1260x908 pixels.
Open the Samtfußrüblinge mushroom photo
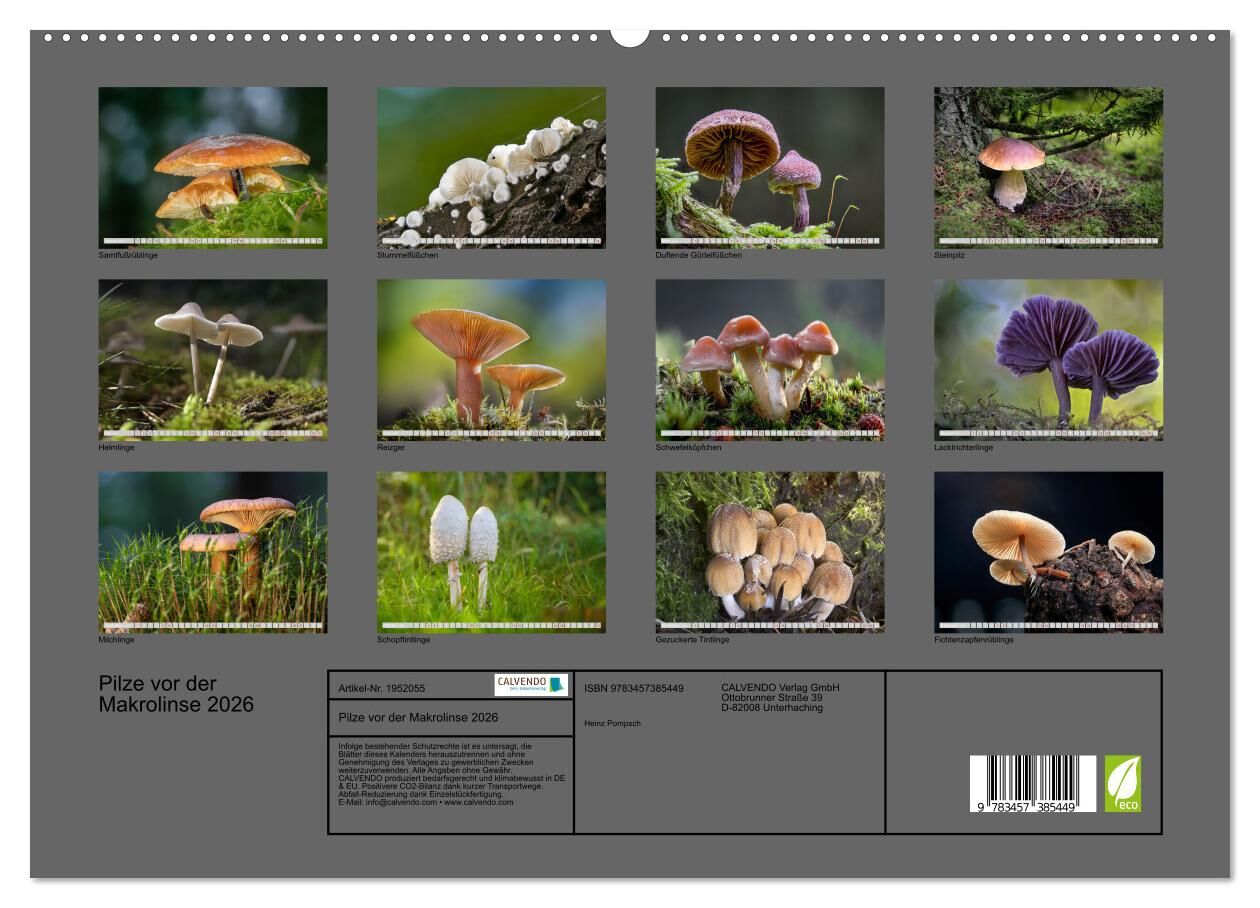click(213, 166)
